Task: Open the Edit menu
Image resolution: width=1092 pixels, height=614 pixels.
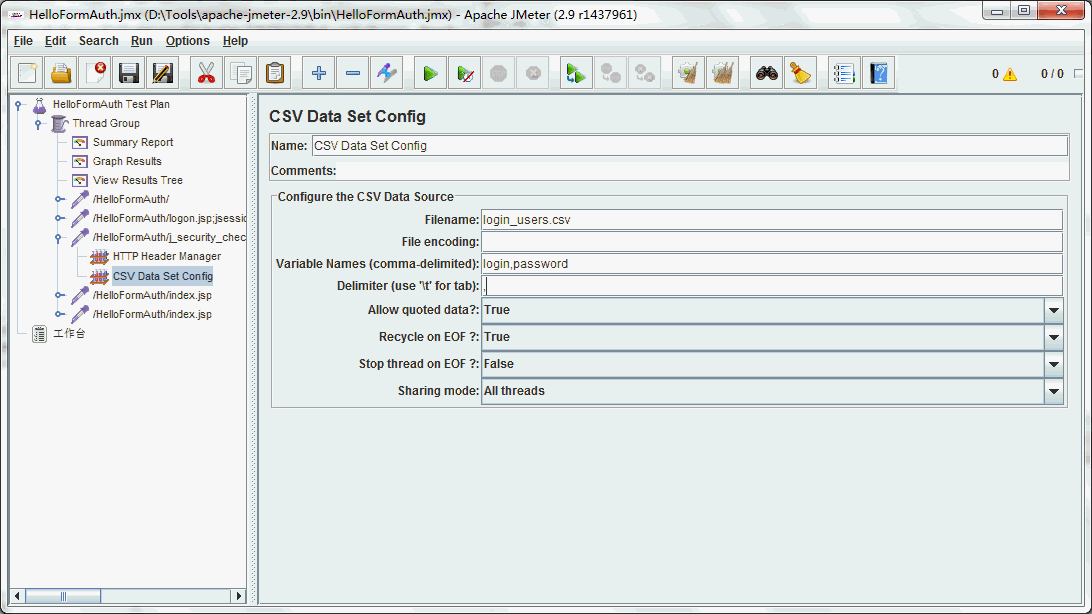Action: 56,40
